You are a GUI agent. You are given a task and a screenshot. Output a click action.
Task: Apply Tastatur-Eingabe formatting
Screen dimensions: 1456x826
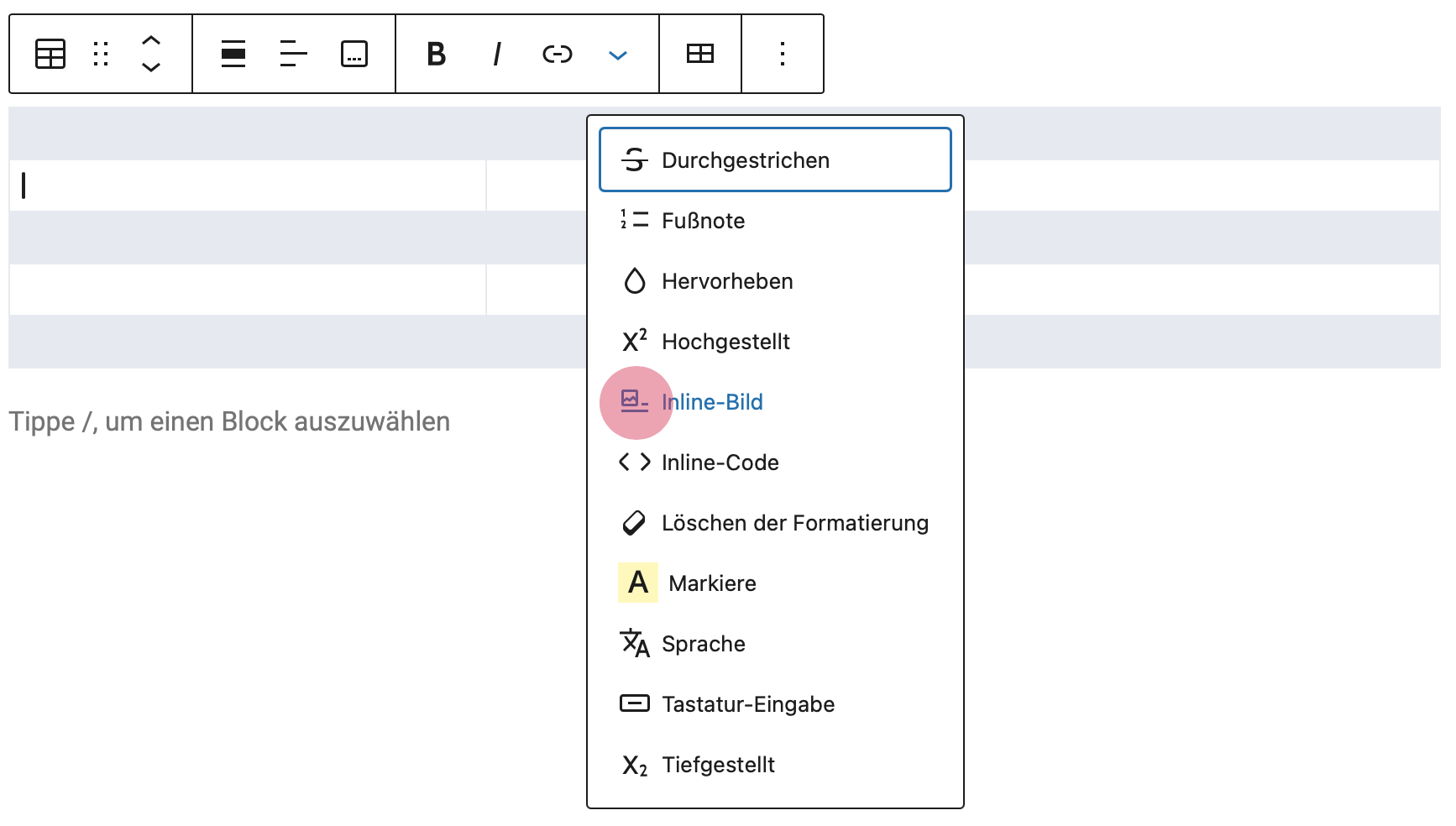pos(775,704)
